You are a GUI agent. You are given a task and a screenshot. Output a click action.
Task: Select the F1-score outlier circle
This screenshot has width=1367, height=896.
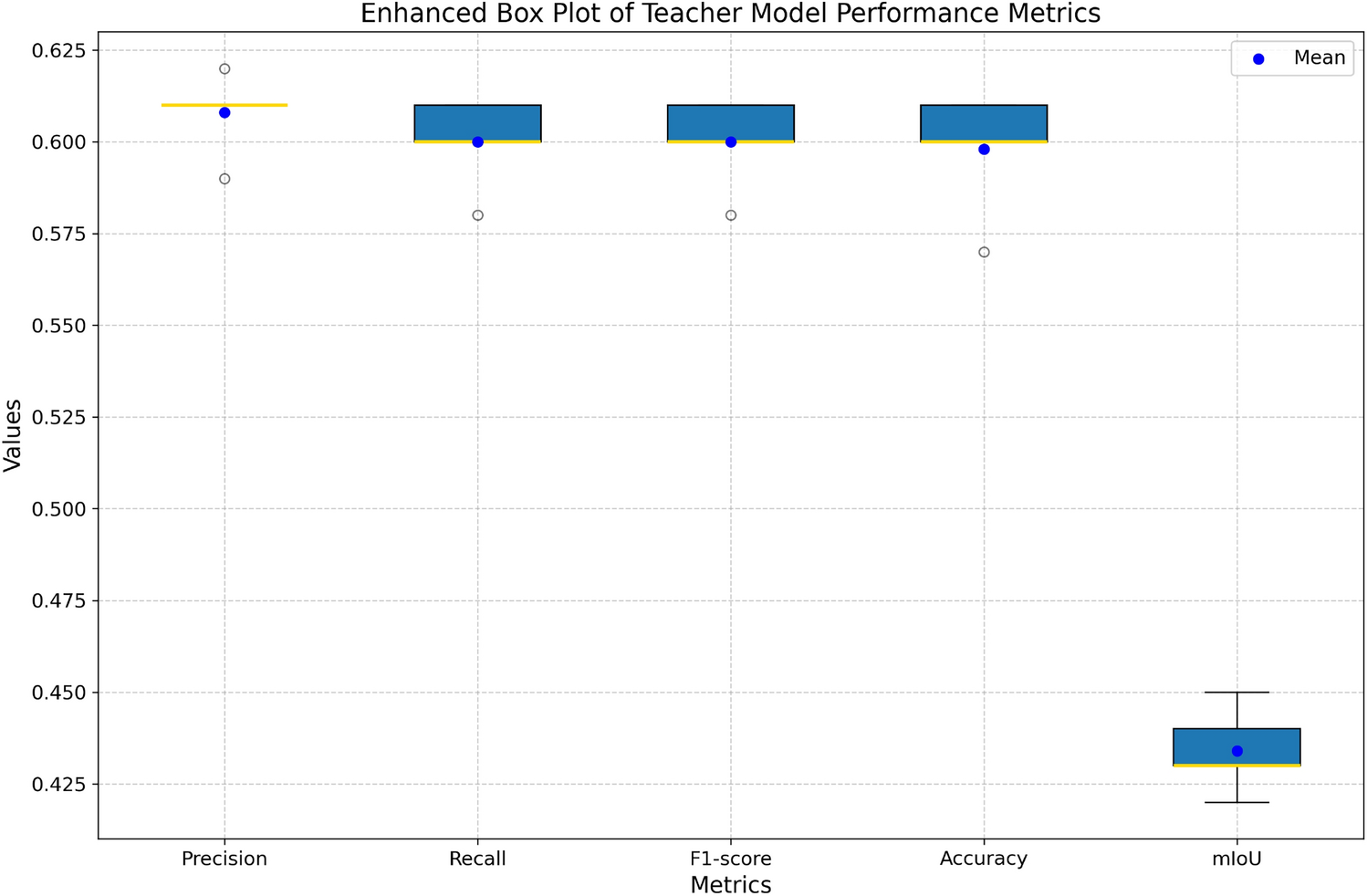click(731, 215)
